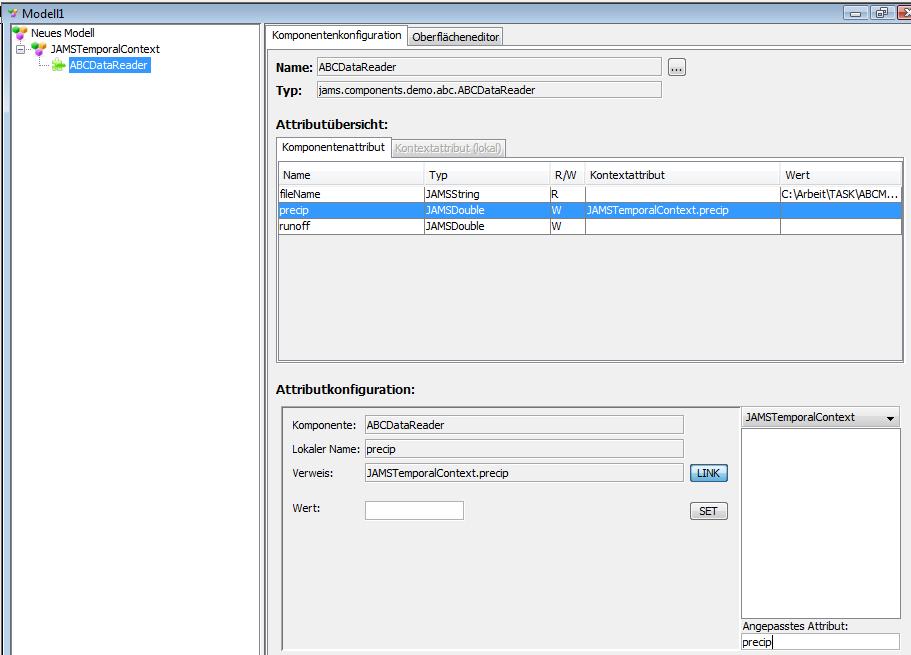Click the Typ column header
This screenshot has width=911, height=655.
click(486, 175)
